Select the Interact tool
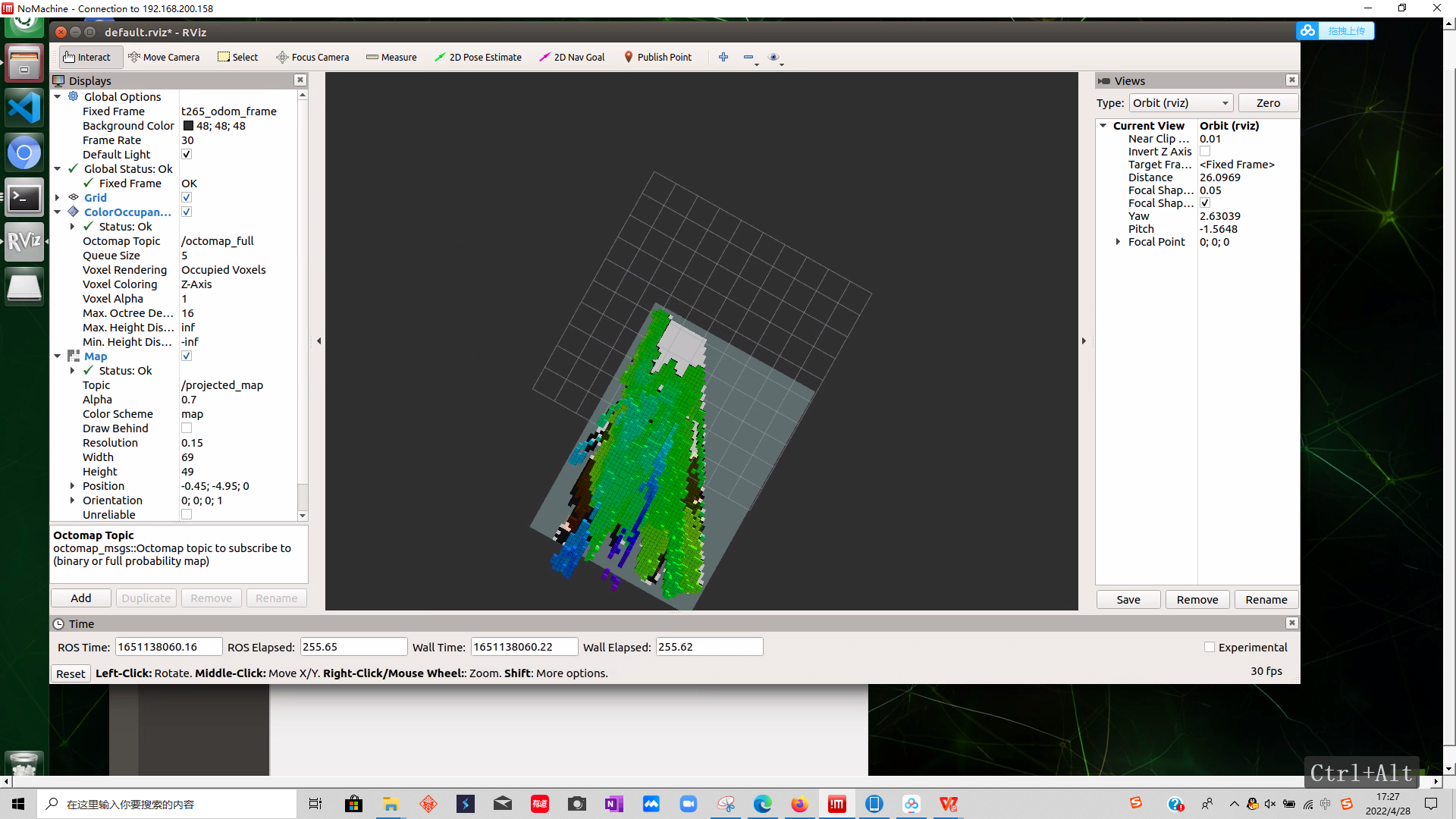The width and height of the screenshot is (1456, 819). (x=86, y=57)
